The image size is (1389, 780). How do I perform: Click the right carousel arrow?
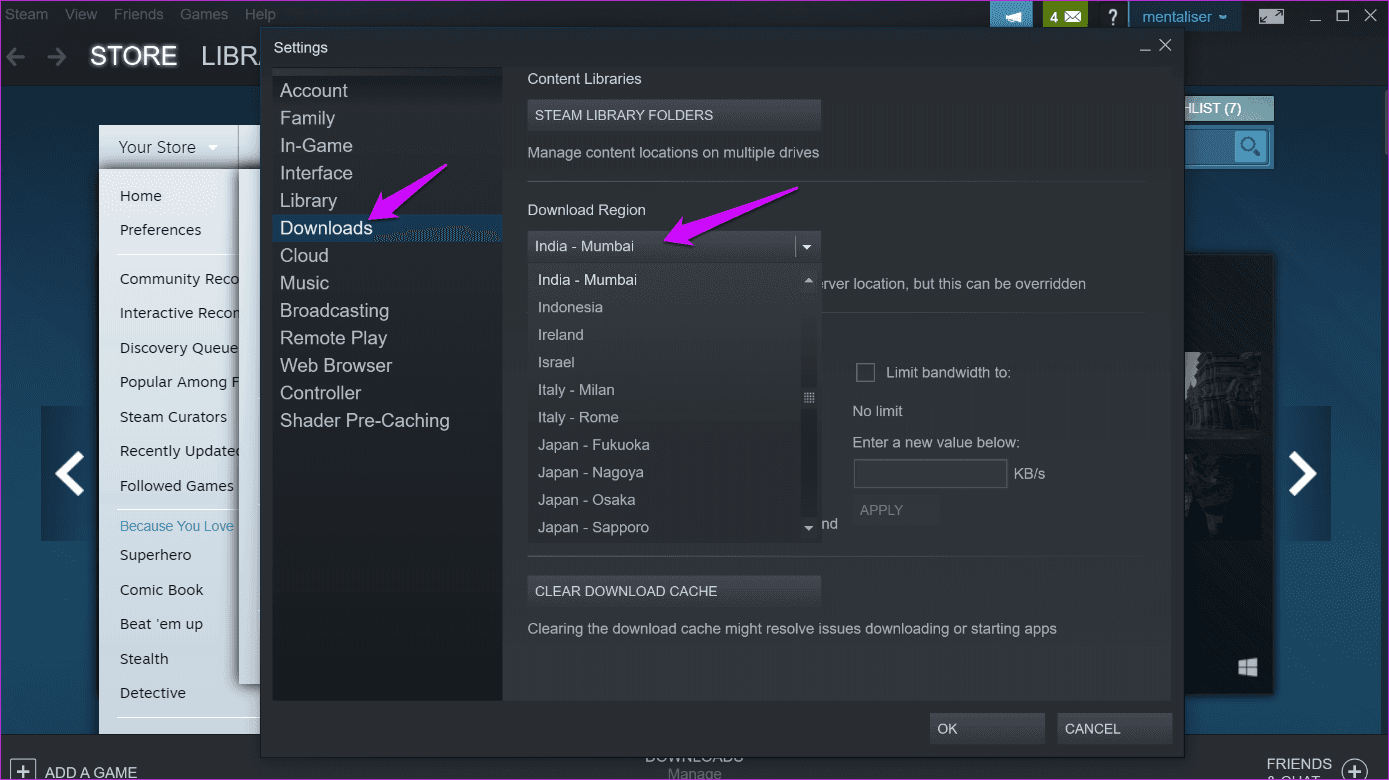pos(1303,472)
